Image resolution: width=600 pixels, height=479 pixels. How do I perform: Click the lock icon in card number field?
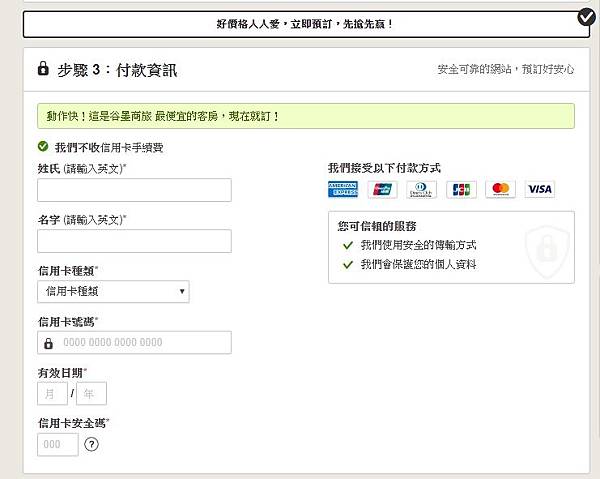49,343
